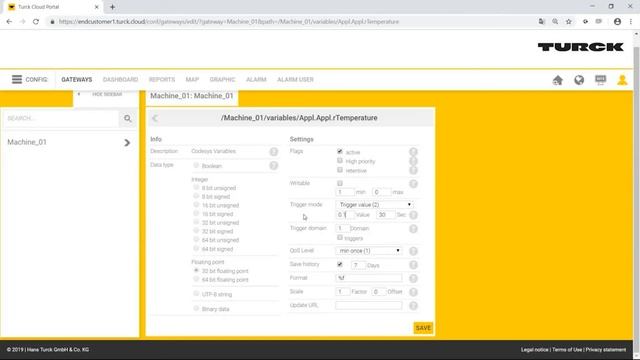Select 64 bit floating point type

click(196, 279)
